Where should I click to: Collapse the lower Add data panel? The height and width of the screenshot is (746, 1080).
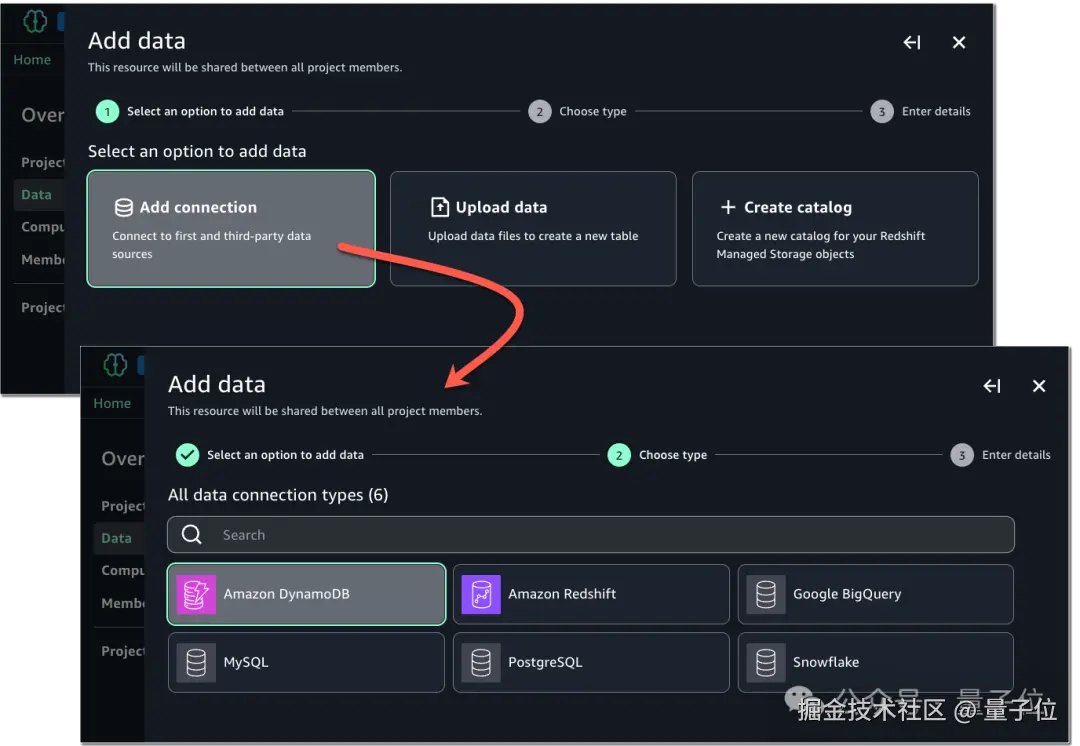click(992, 386)
